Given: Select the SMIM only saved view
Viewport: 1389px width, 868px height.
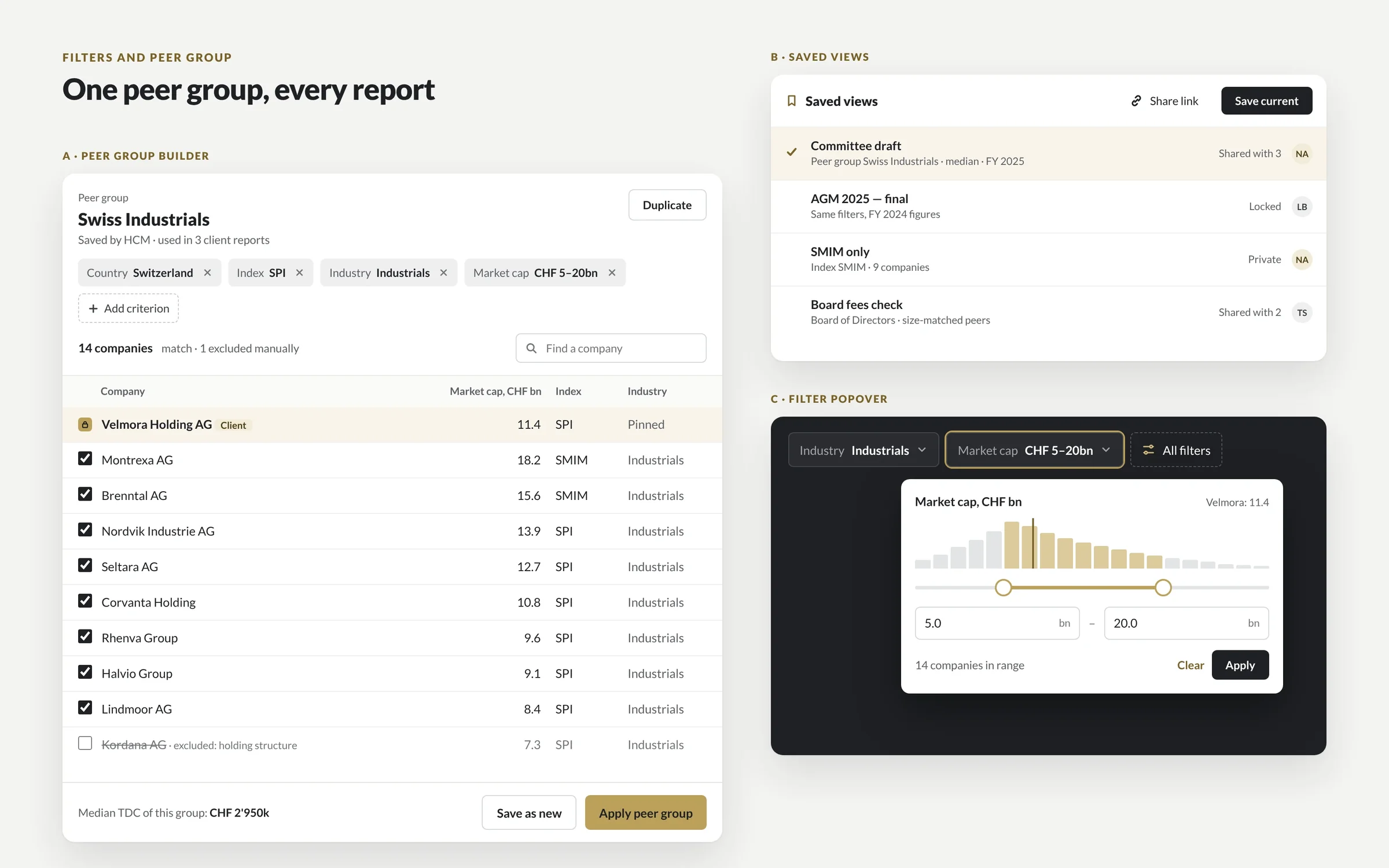Looking at the screenshot, I should pyautogui.click(x=1048, y=259).
